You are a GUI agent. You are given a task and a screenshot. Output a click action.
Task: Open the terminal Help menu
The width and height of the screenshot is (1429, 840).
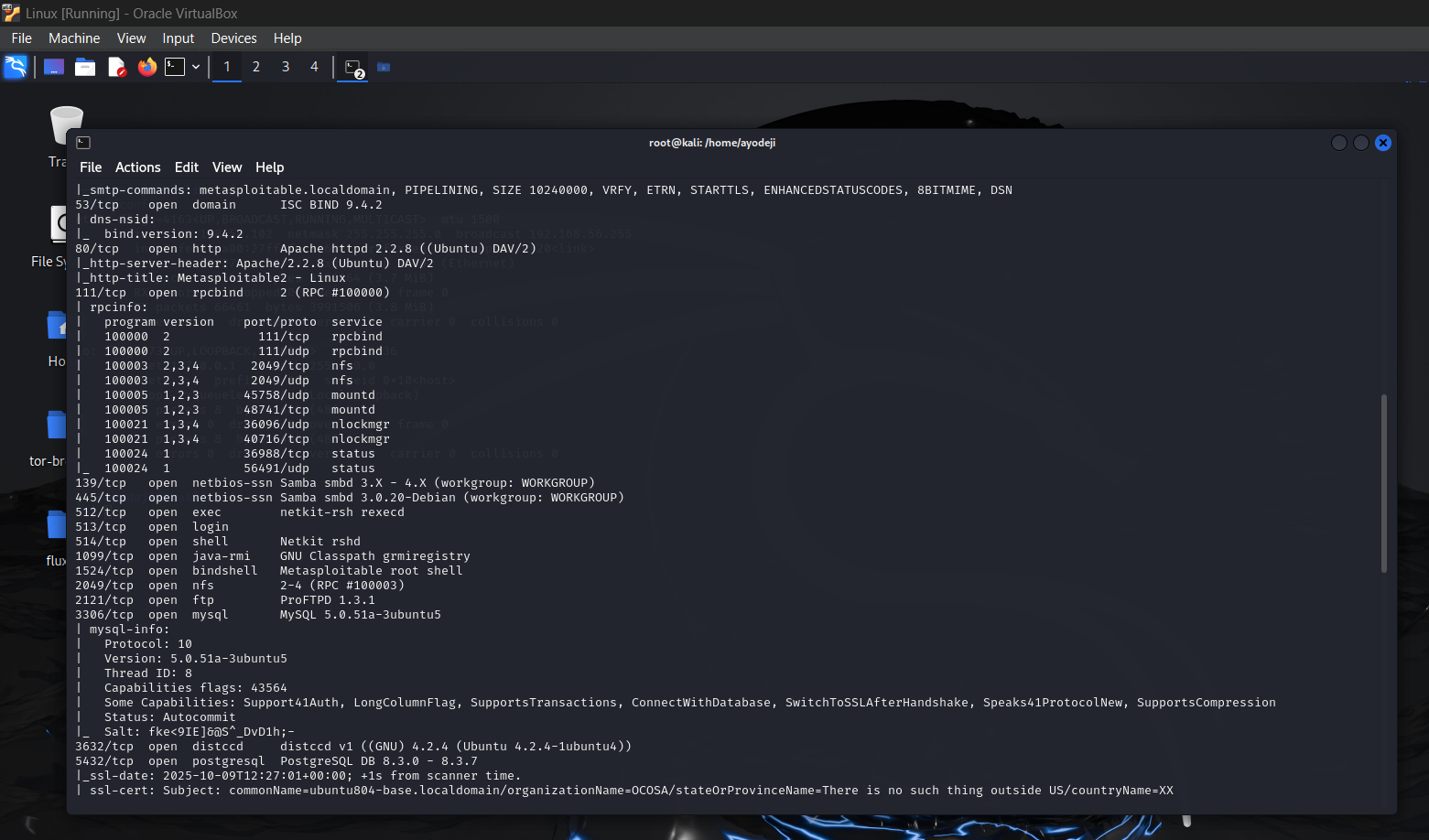[270, 167]
